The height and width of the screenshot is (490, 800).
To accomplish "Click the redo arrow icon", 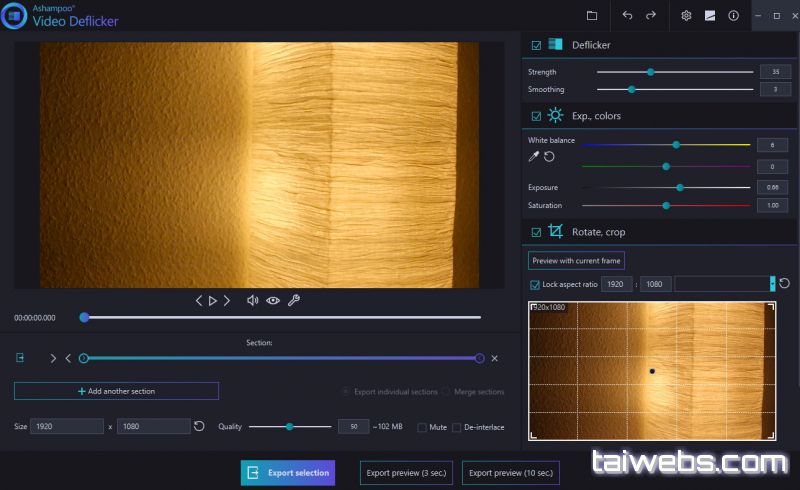I will pos(651,16).
